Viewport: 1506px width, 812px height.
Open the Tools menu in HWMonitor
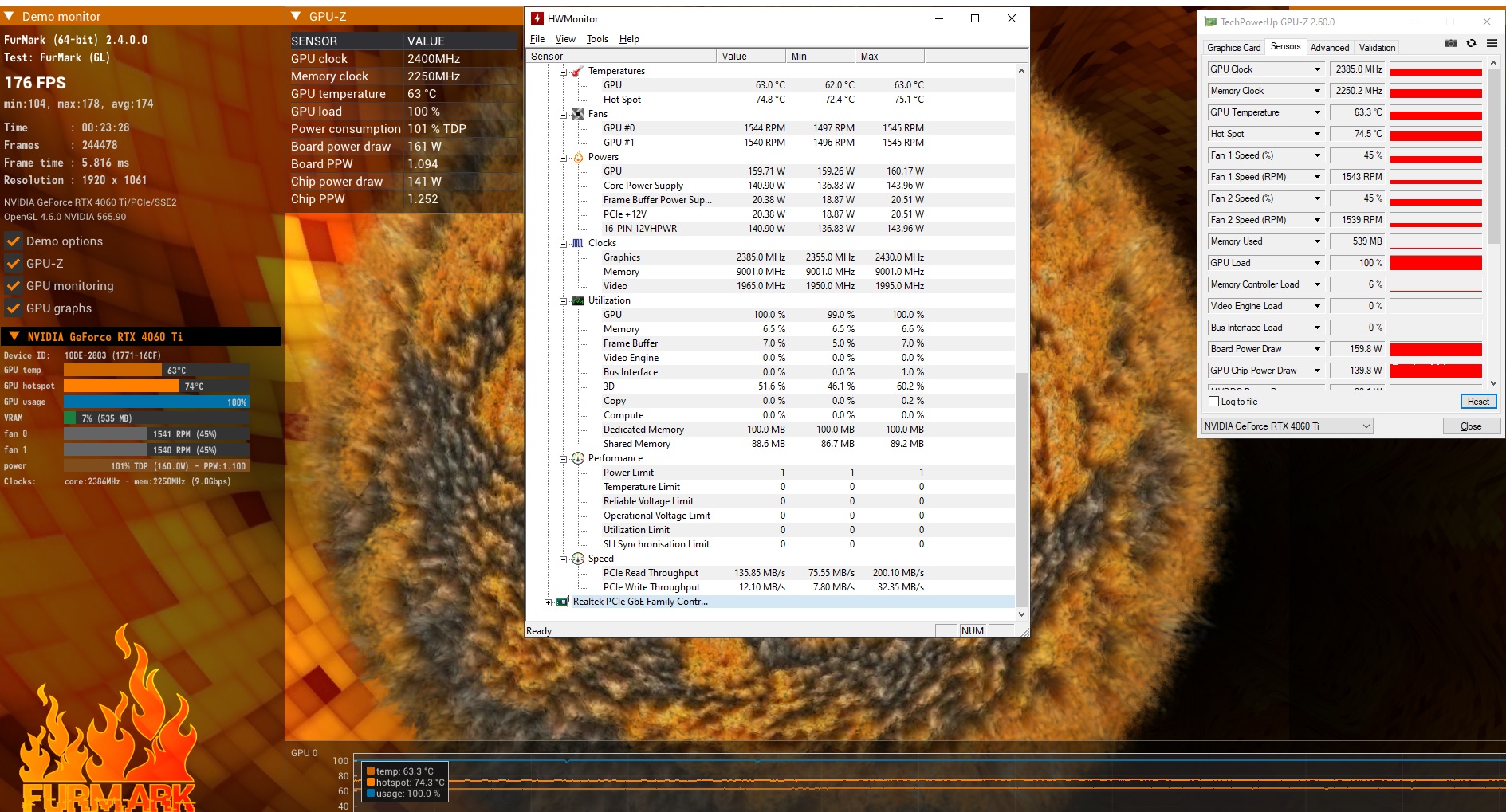(x=597, y=39)
